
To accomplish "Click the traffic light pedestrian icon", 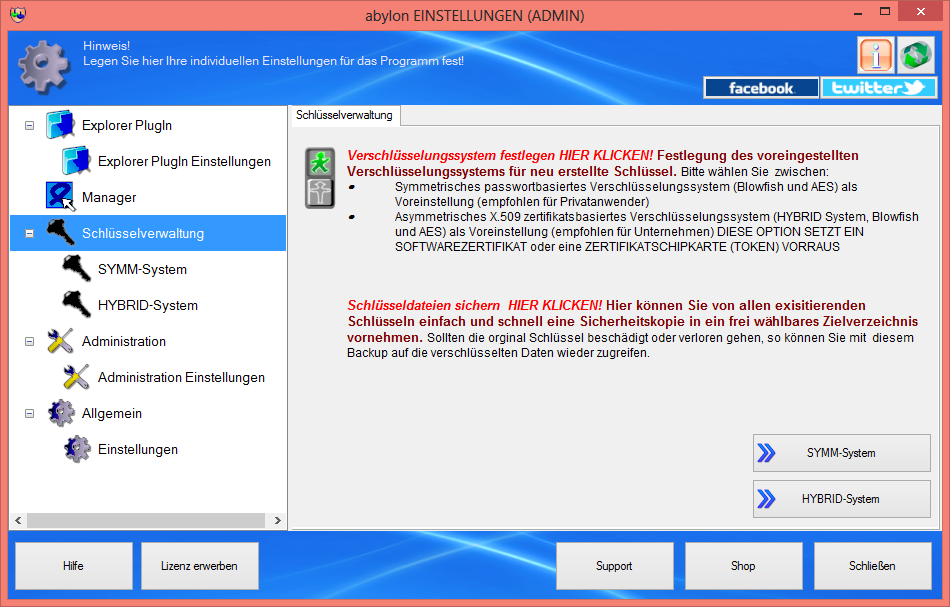I will tap(319, 178).
